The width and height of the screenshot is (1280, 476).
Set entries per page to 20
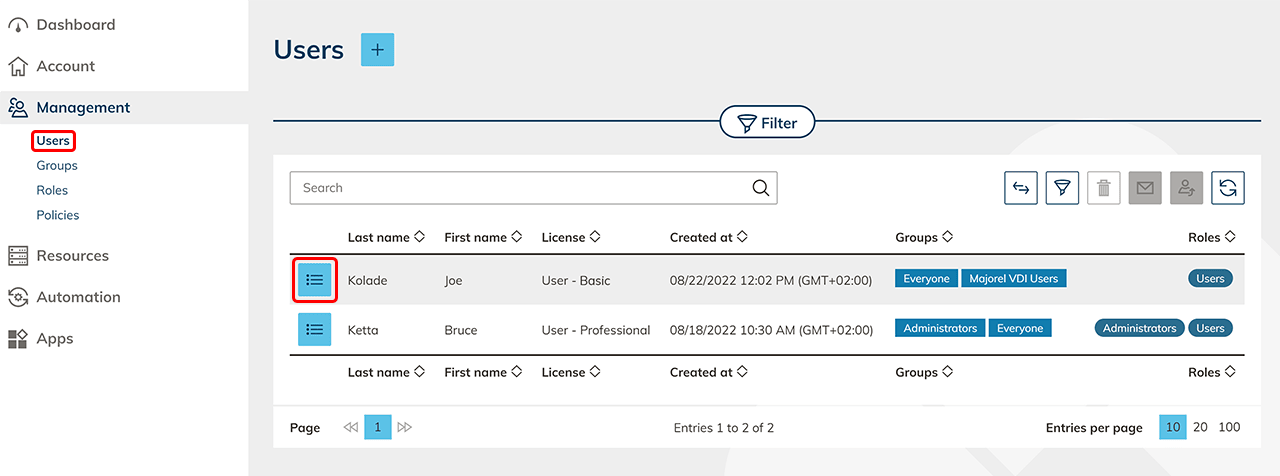1200,427
